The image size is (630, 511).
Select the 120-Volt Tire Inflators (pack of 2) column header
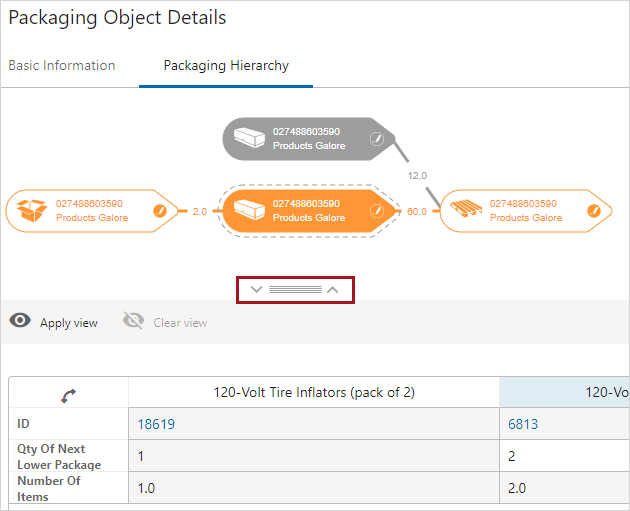[312, 392]
